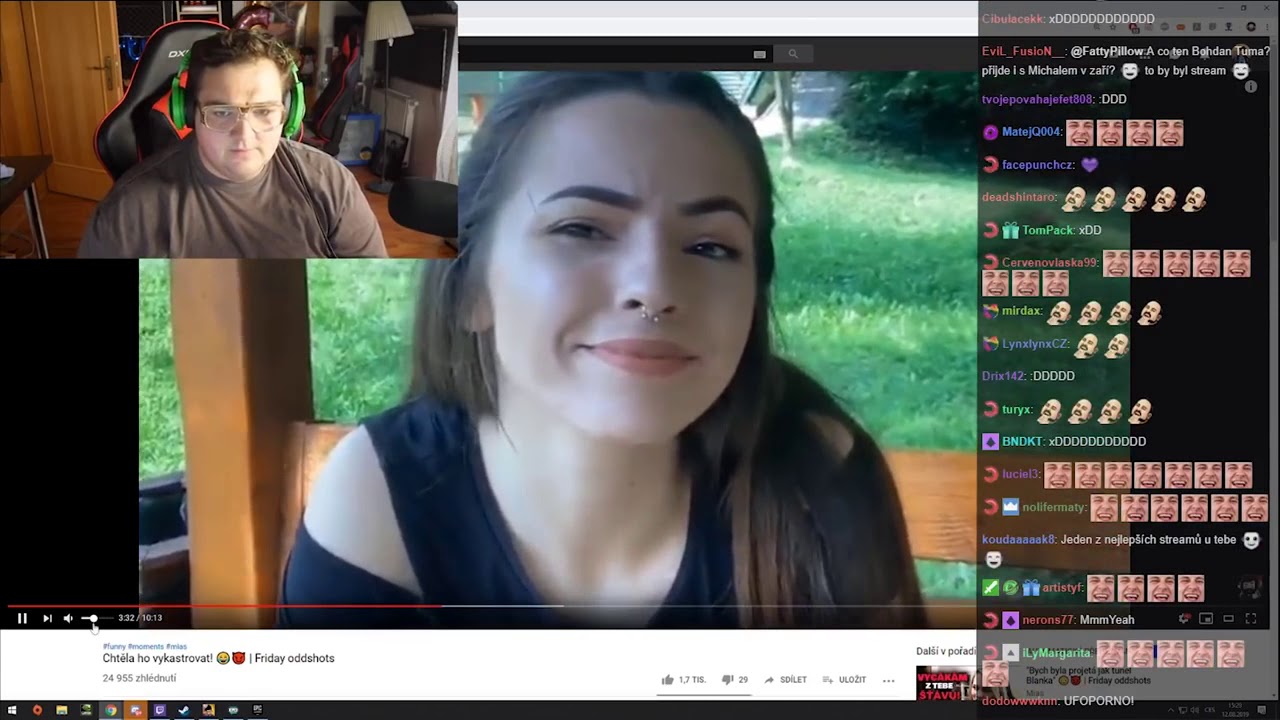Screen dimensions: 1280x720
Task: Click chat username iLyMargarita
Action: 1056,653
